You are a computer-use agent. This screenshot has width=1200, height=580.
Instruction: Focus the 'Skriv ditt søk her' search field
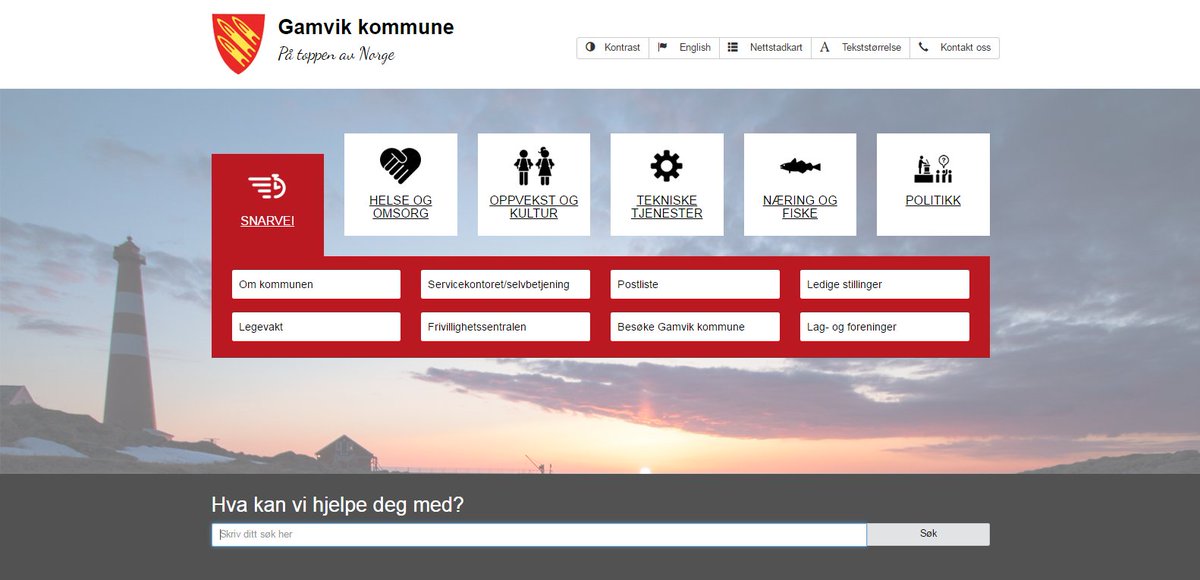pos(539,534)
